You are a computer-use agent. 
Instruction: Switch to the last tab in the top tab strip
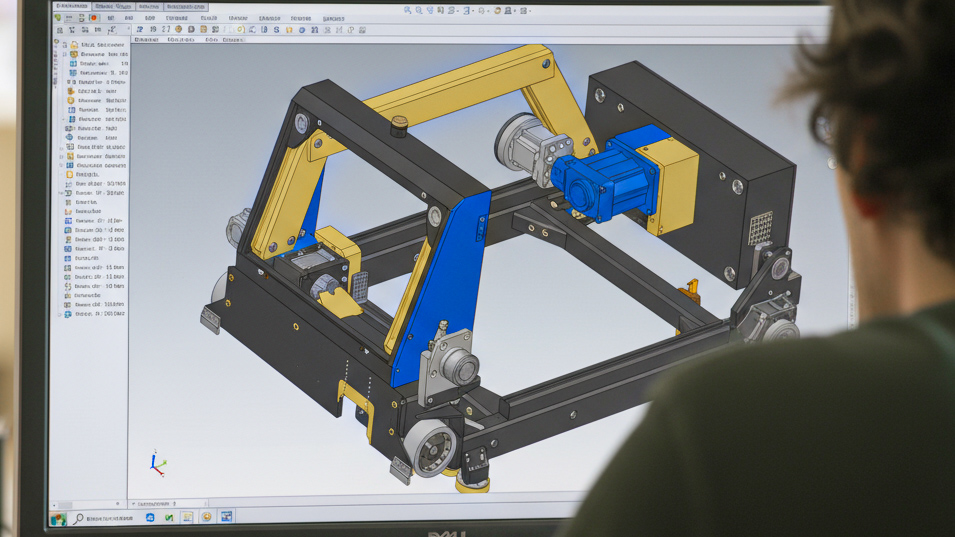[x=186, y=7]
